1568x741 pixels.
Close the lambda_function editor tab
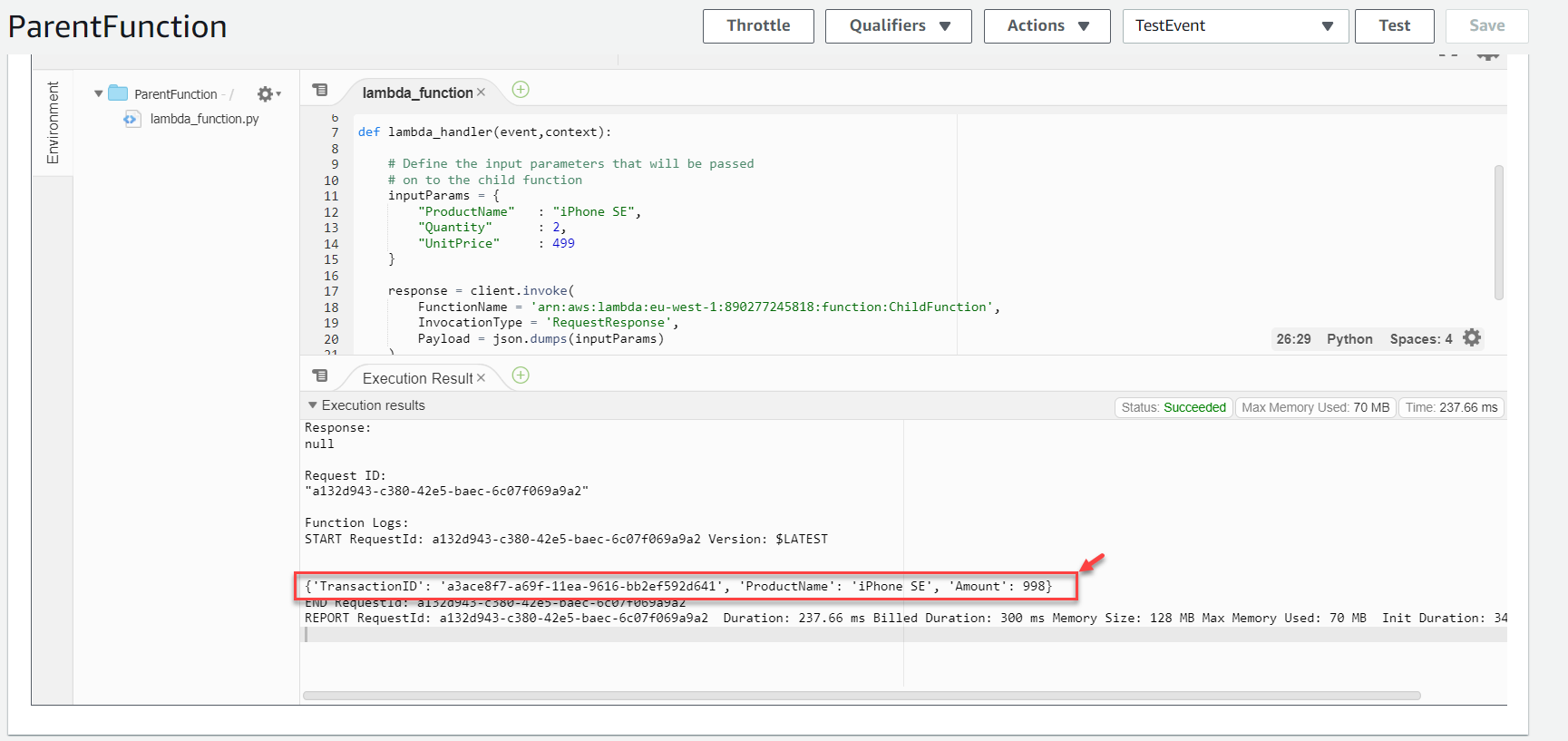482,93
